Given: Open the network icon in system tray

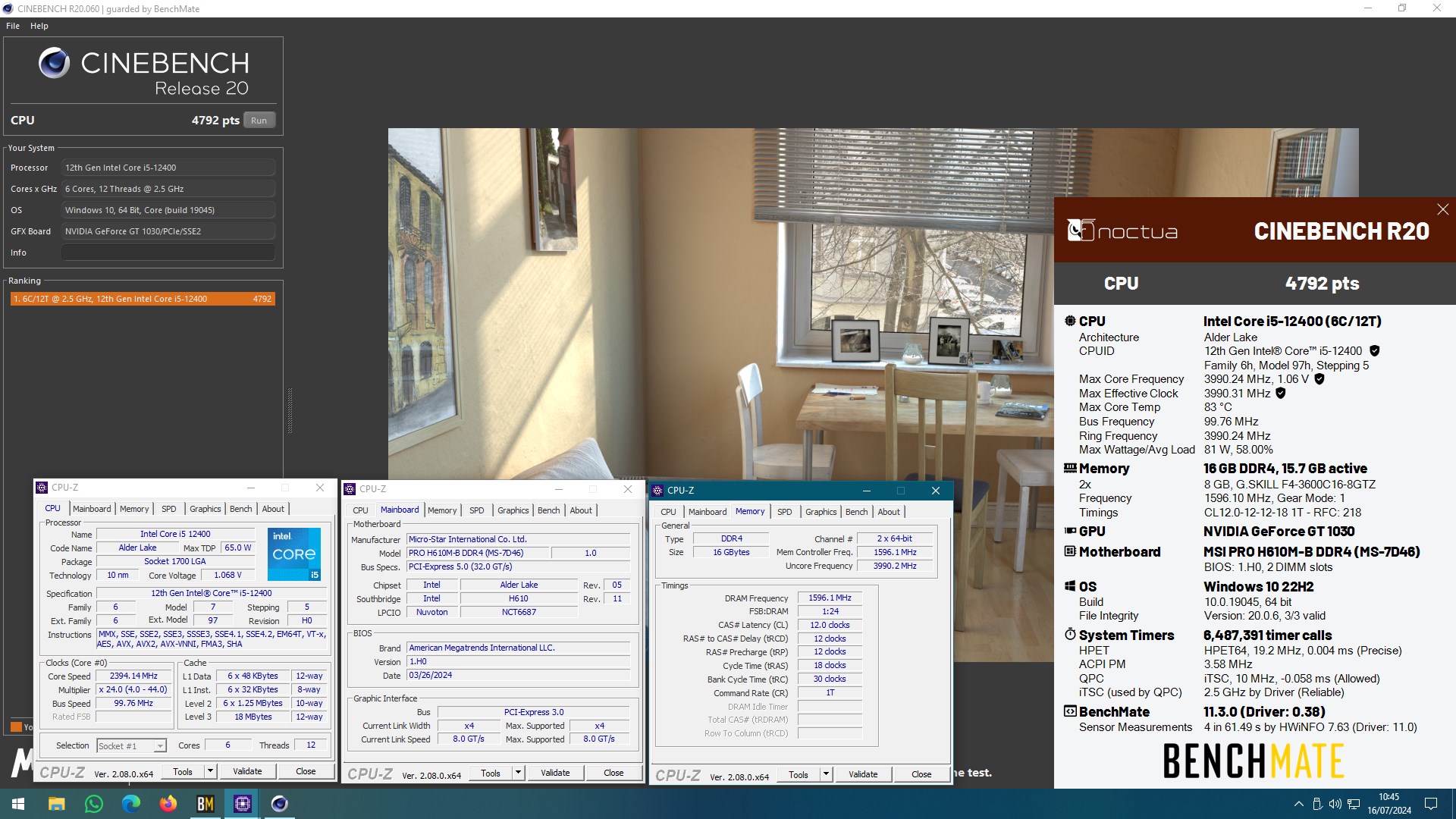Looking at the screenshot, I should 1354,804.
